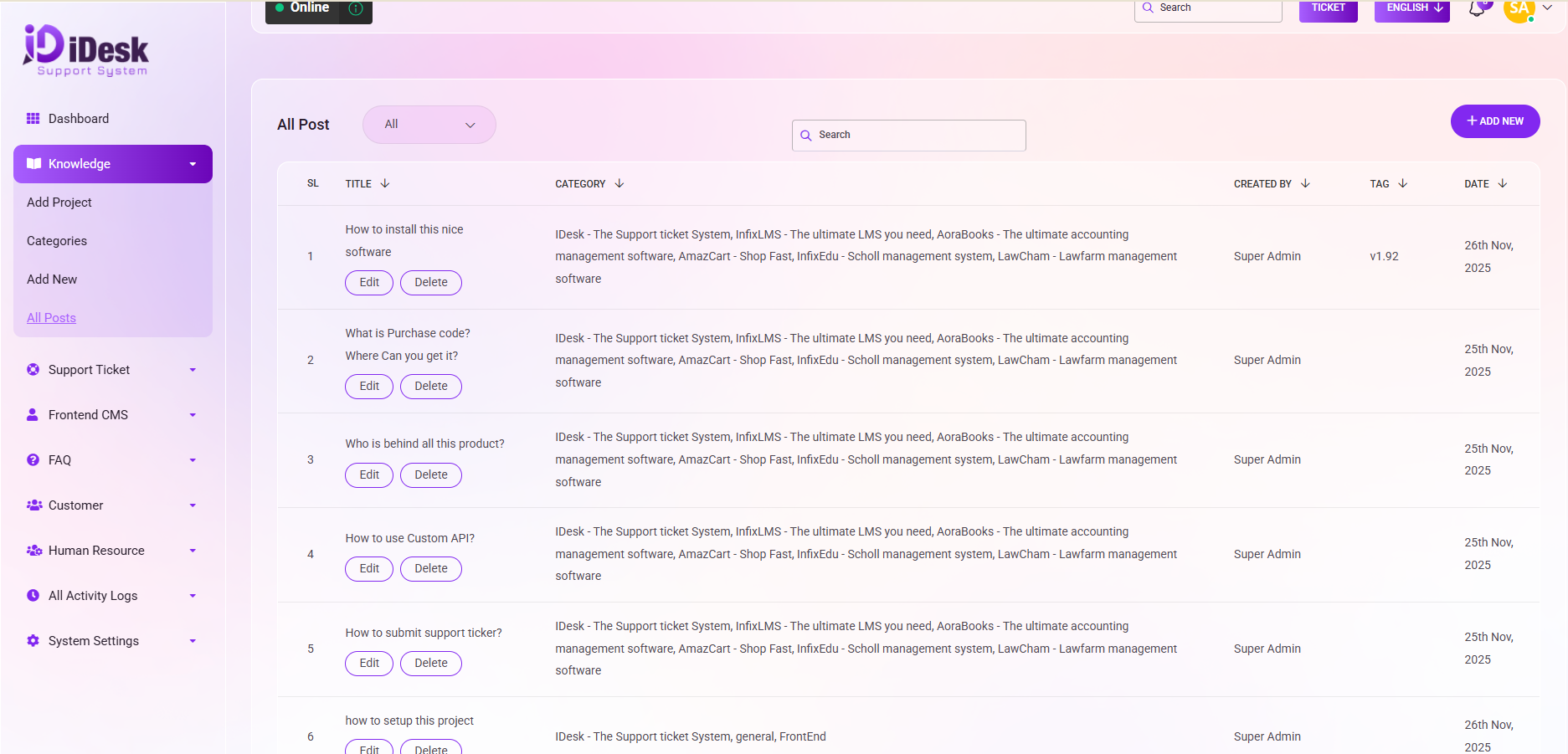The image size is (1568, 754).
Task: Click the Support Ticket lifebuoy icon
Action: click(x=33, y=370)
